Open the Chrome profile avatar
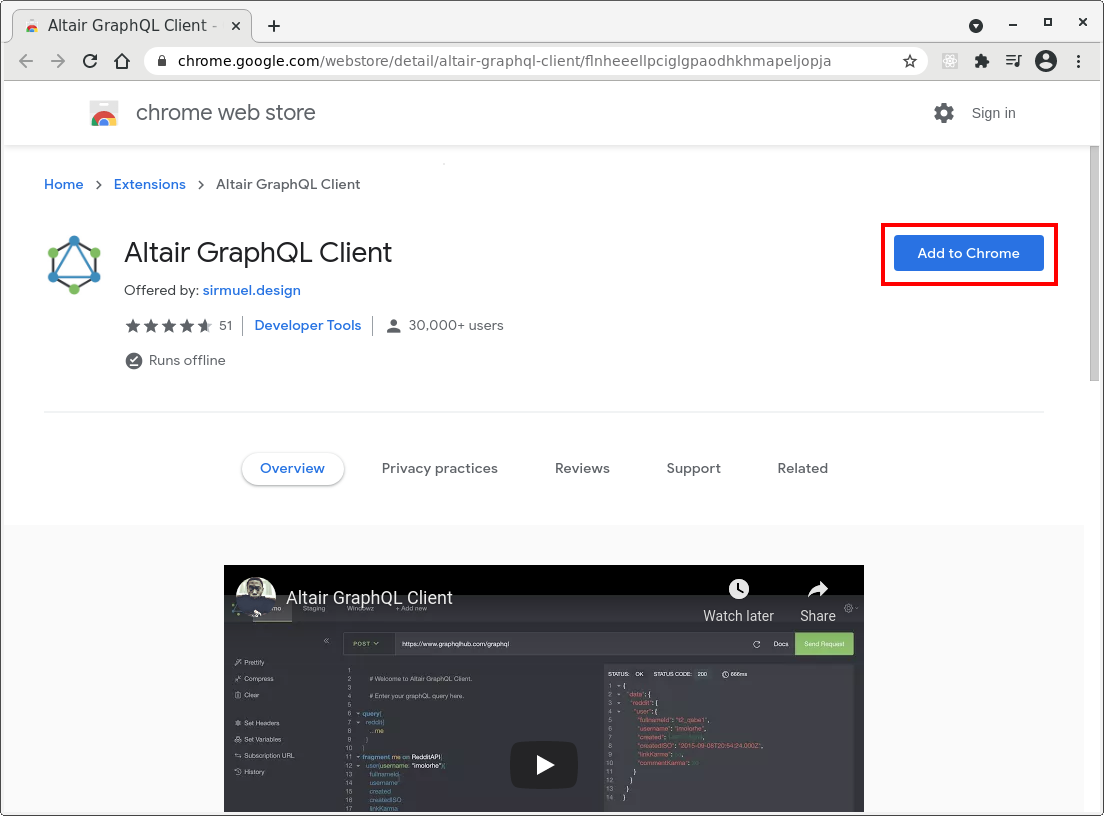The image size is (1104, 816). [x=1046, y=61]
